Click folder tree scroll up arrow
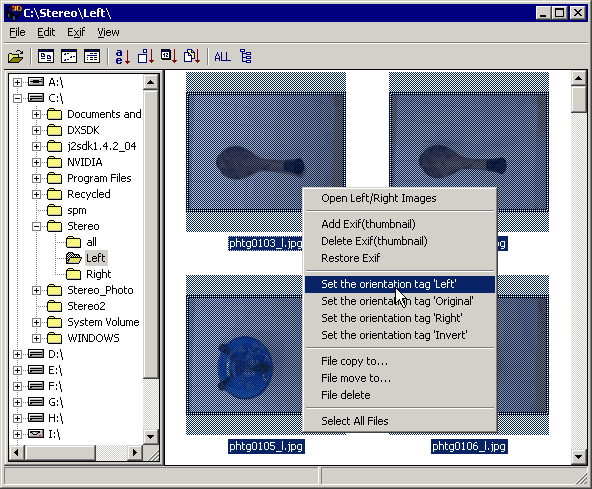The width and height of the screenshot is (592, 489). click(x=151, y=82)
